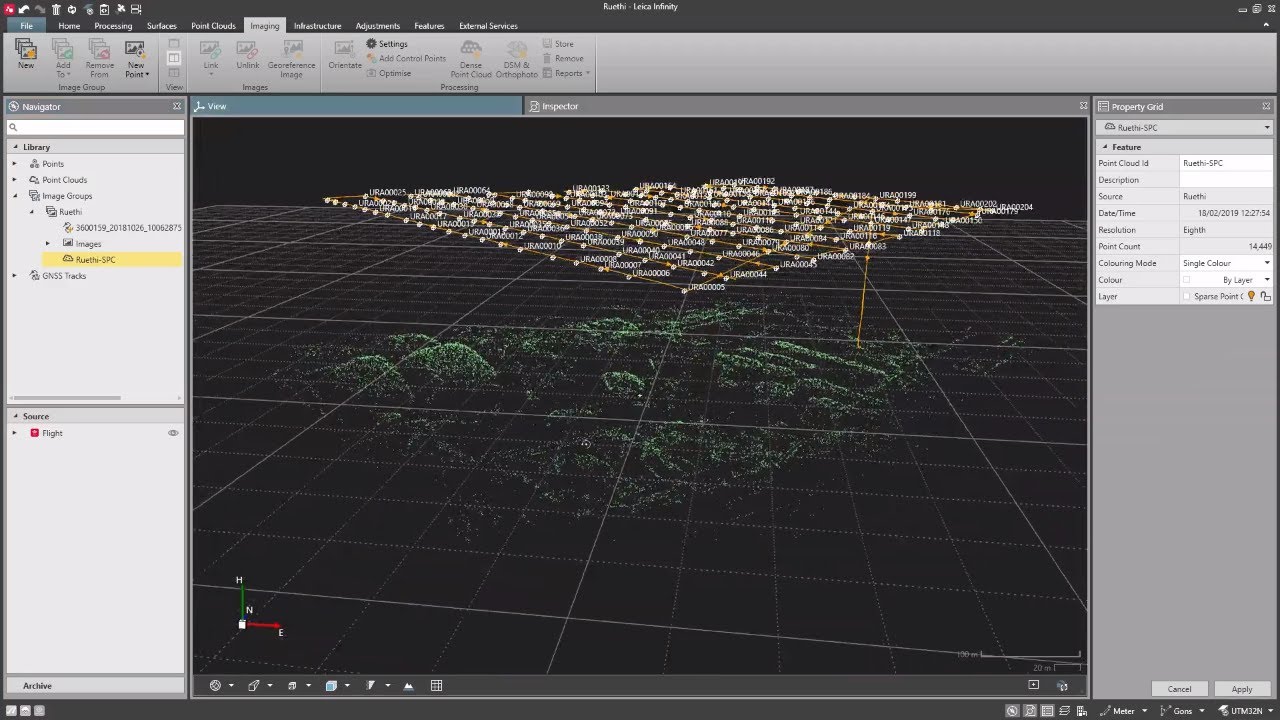Viewport: 1280px width, 720px height.
Task: Toggle visibility eye for Flight source
Action: [173, 433]
